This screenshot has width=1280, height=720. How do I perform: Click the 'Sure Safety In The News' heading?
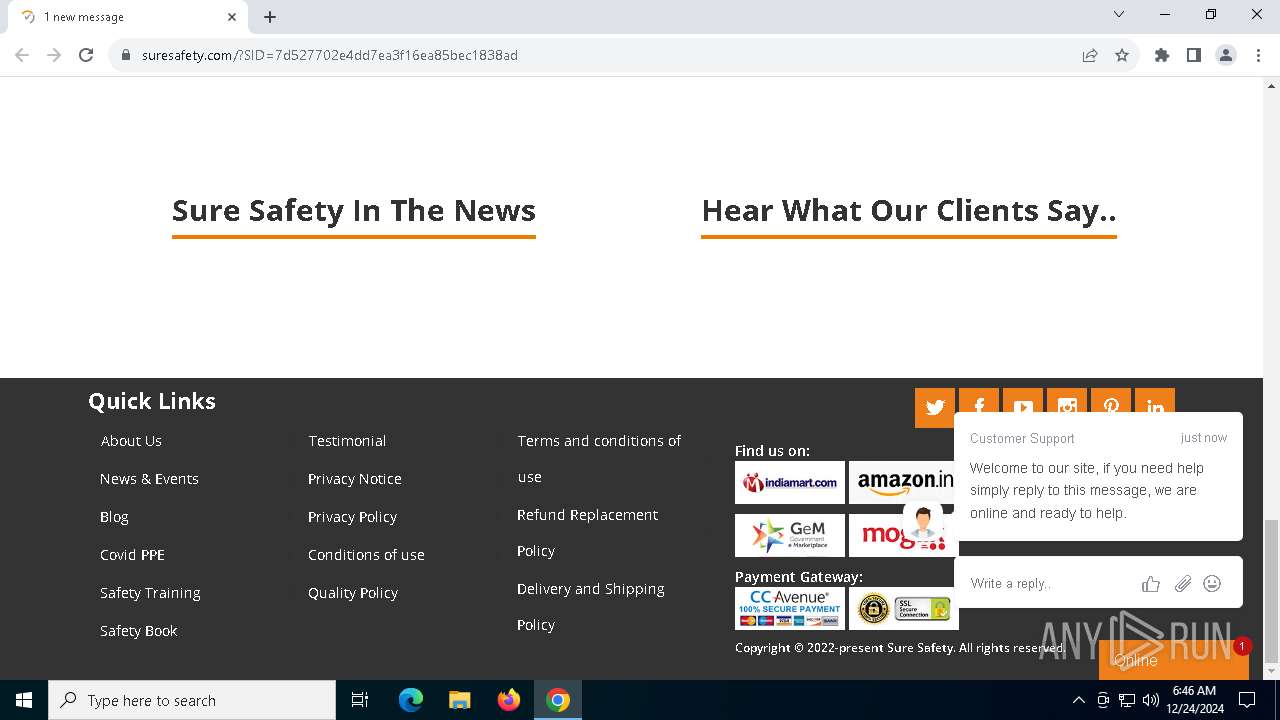[354, 210]
